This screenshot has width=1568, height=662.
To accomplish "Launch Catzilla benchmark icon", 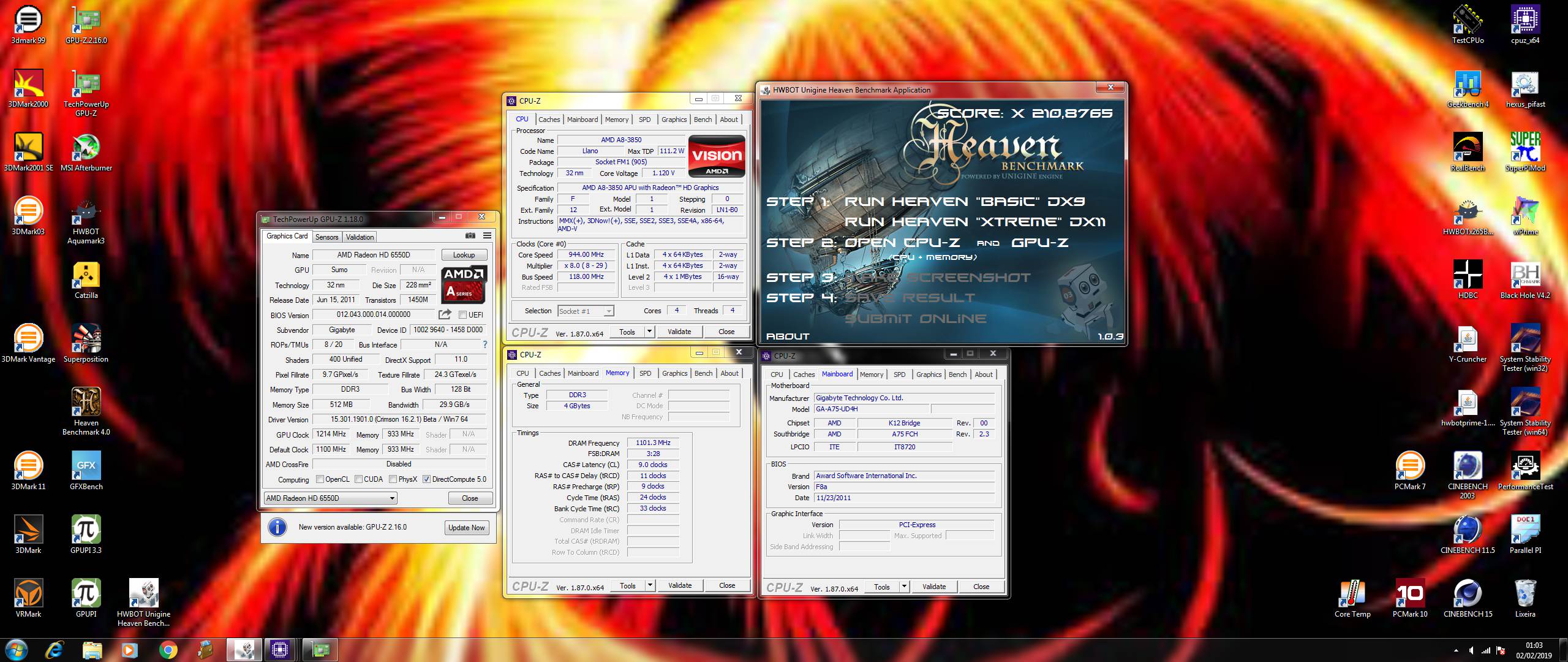I will pyautogui.click(x=86, y=280).
